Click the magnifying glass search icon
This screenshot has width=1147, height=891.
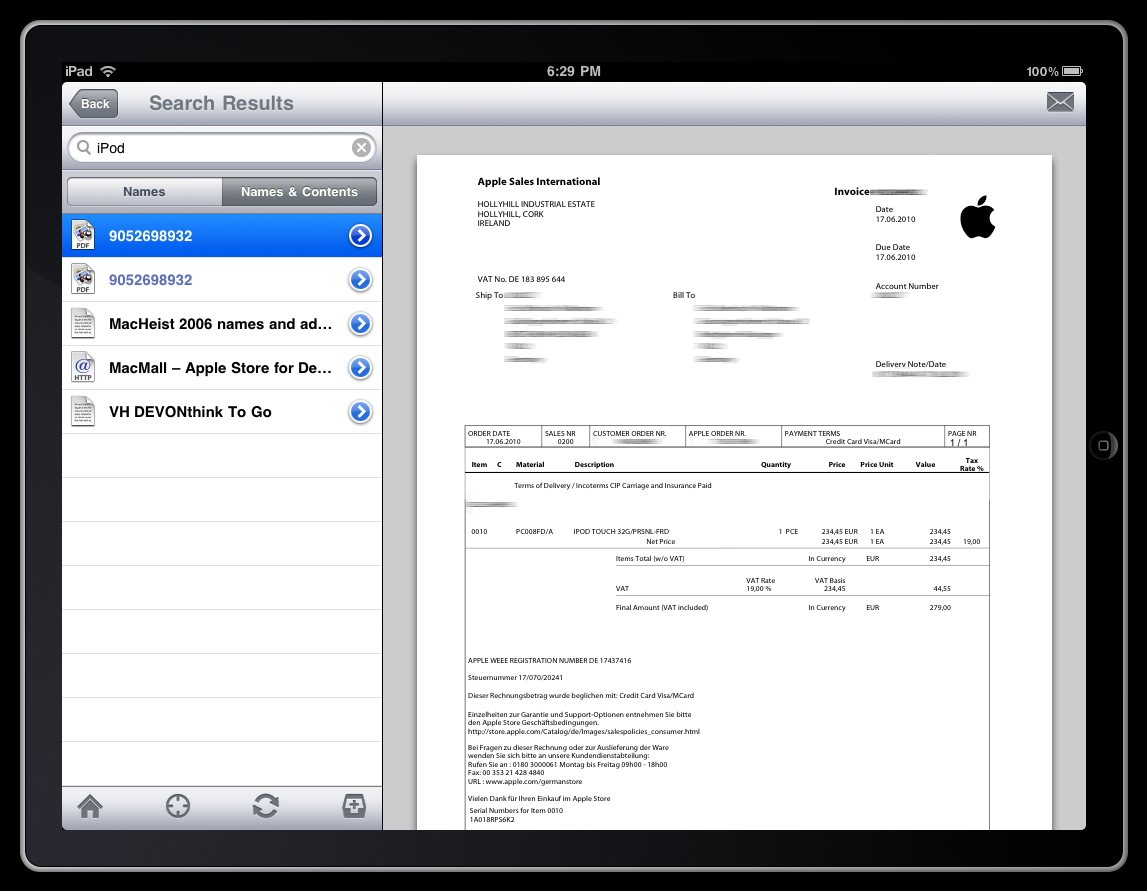point(84,148)
